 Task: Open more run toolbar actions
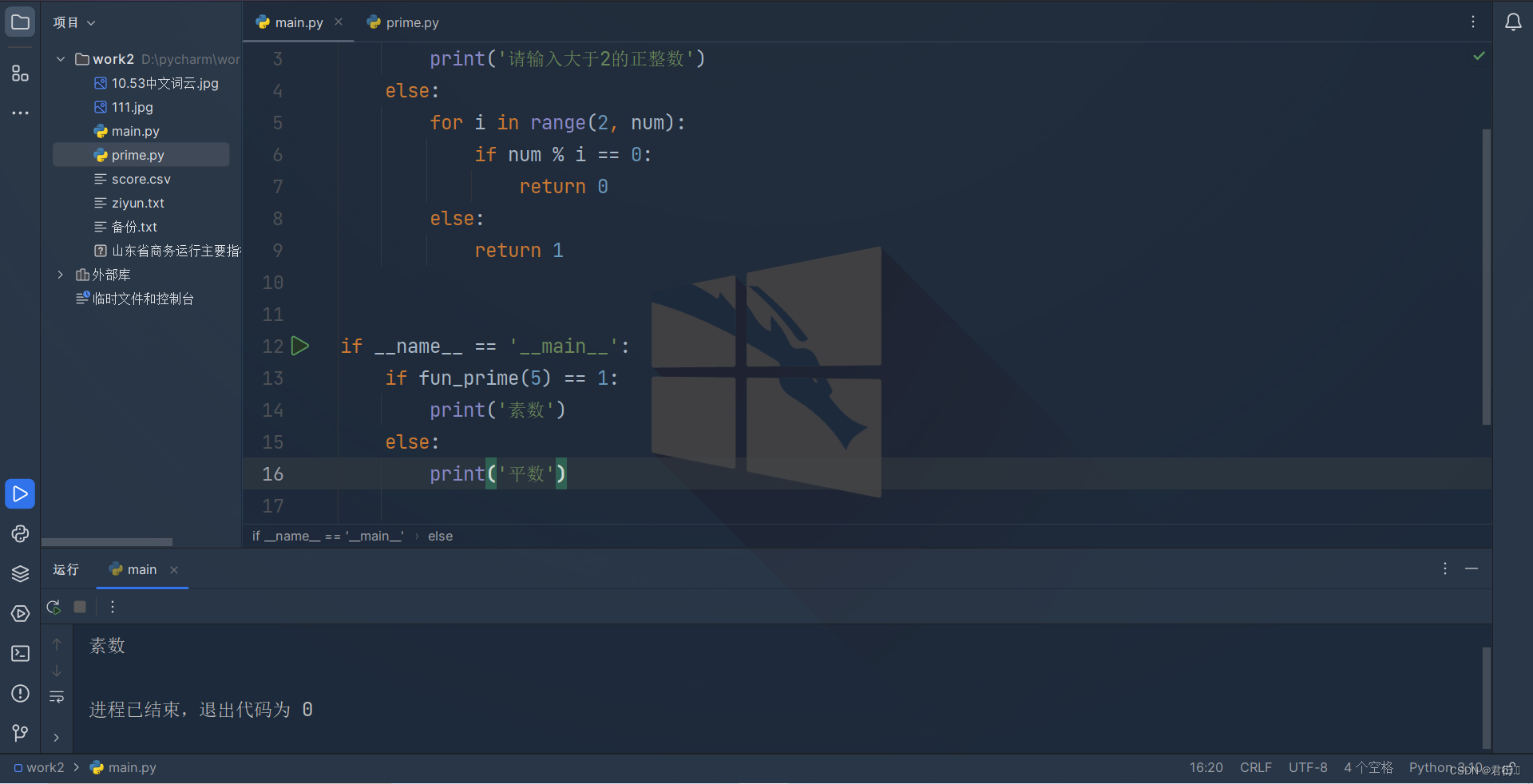(x=113, y=607)
